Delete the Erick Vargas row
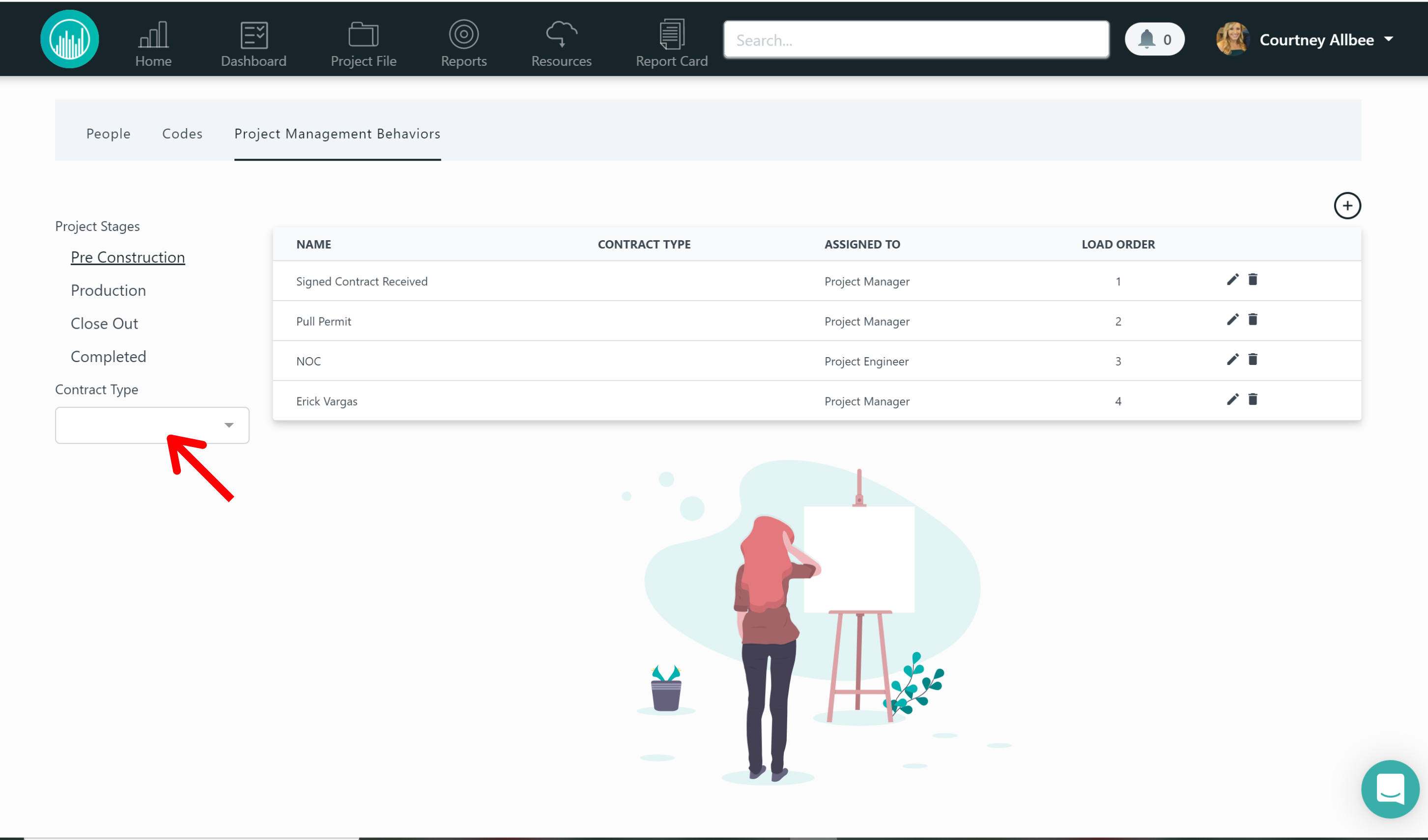The image size is (1428, 840). point(1253,400)
